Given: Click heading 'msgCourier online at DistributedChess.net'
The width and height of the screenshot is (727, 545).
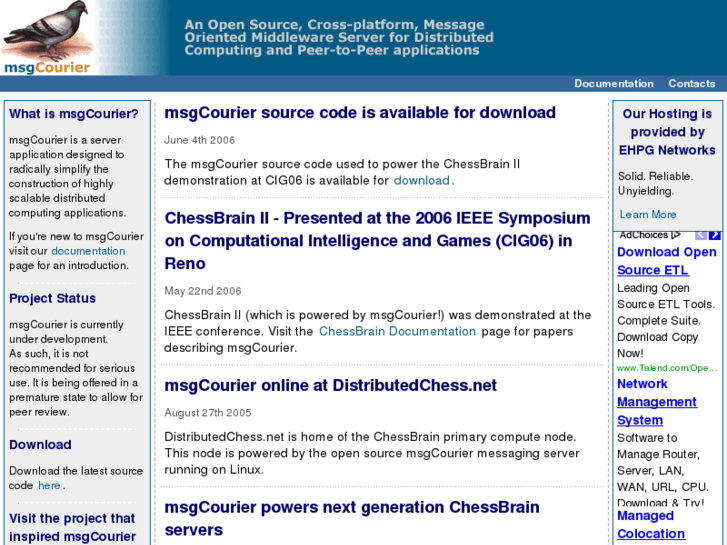Looking at the screenshot, I should [x=331, y=385].
